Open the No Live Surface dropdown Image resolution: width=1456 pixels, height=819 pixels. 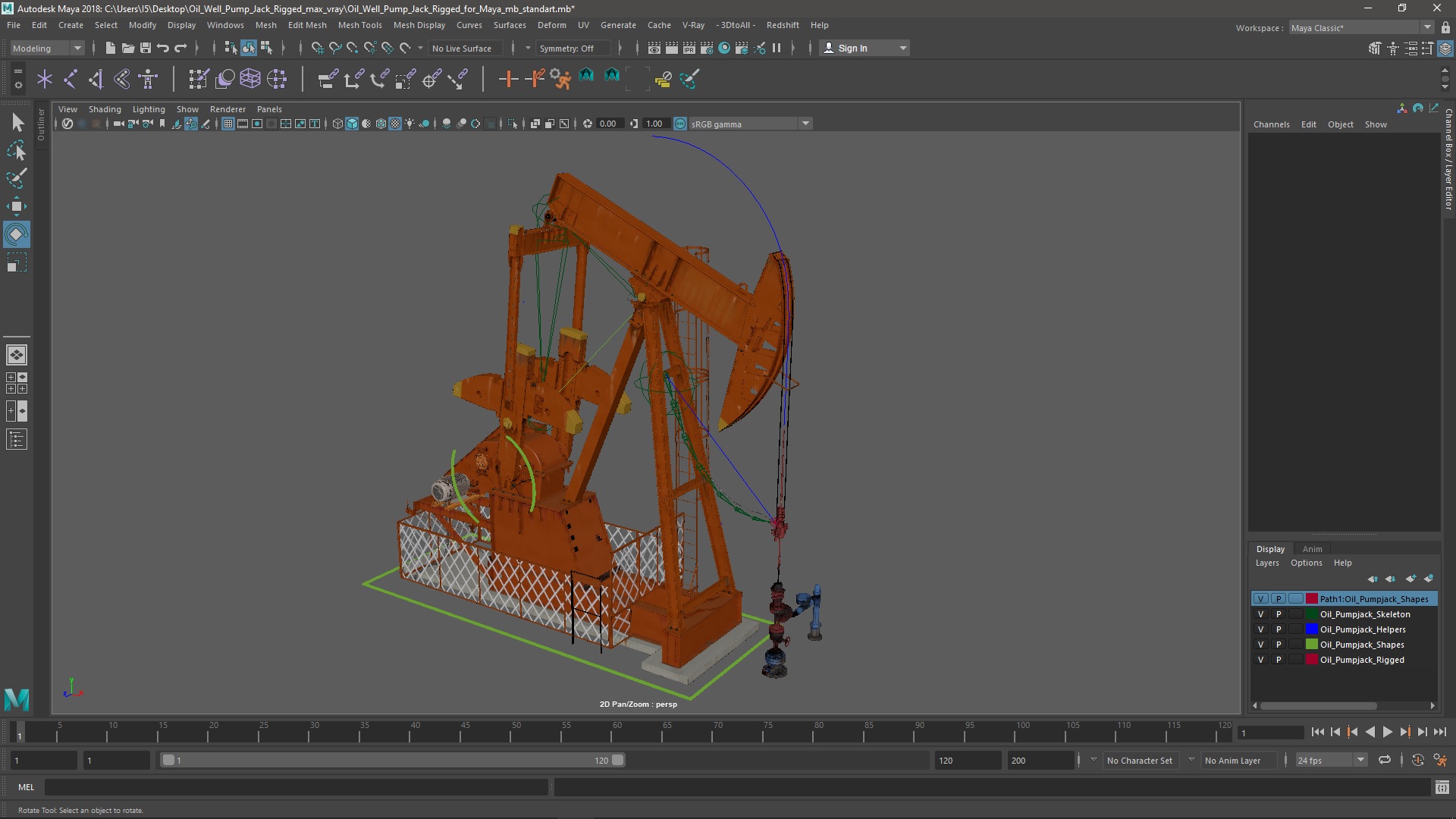point(464,48)
